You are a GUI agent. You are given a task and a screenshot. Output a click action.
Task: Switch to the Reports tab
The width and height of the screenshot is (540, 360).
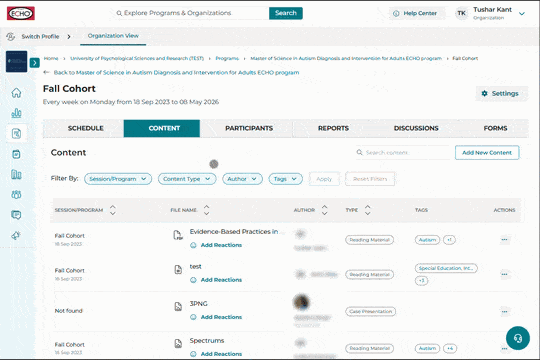(x=333, y=128)
